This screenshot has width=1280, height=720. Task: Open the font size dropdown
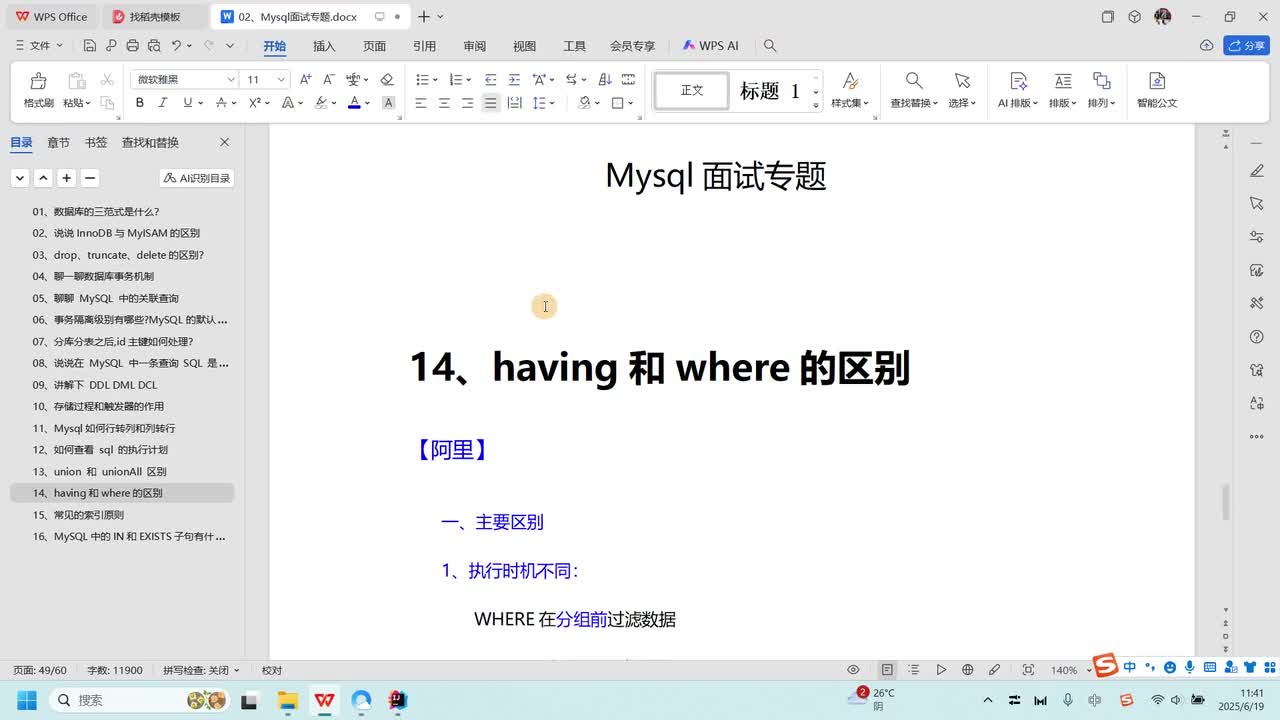click(x=282, y=79)
